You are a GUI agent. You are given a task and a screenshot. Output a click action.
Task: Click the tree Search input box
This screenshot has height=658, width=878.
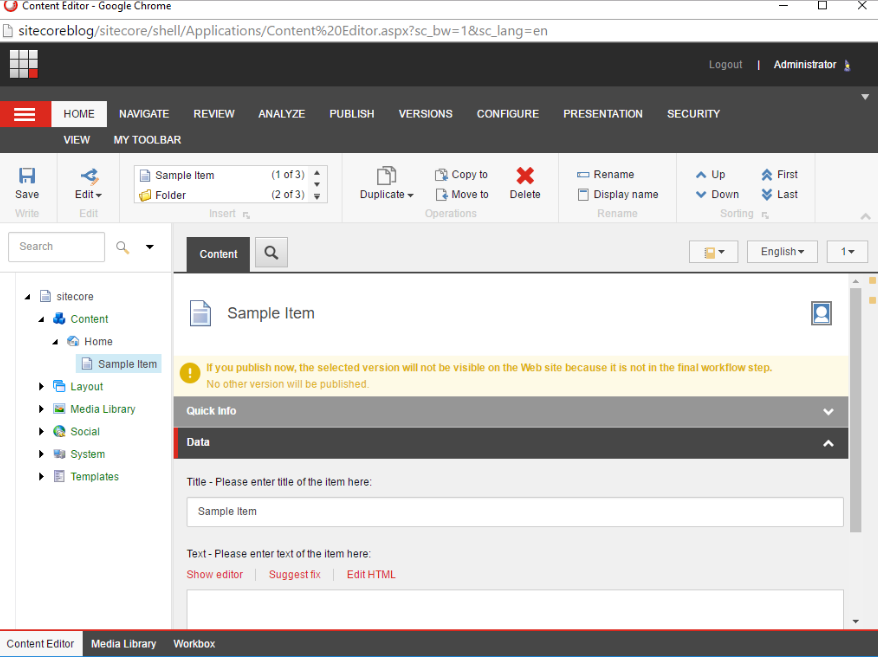56,247
